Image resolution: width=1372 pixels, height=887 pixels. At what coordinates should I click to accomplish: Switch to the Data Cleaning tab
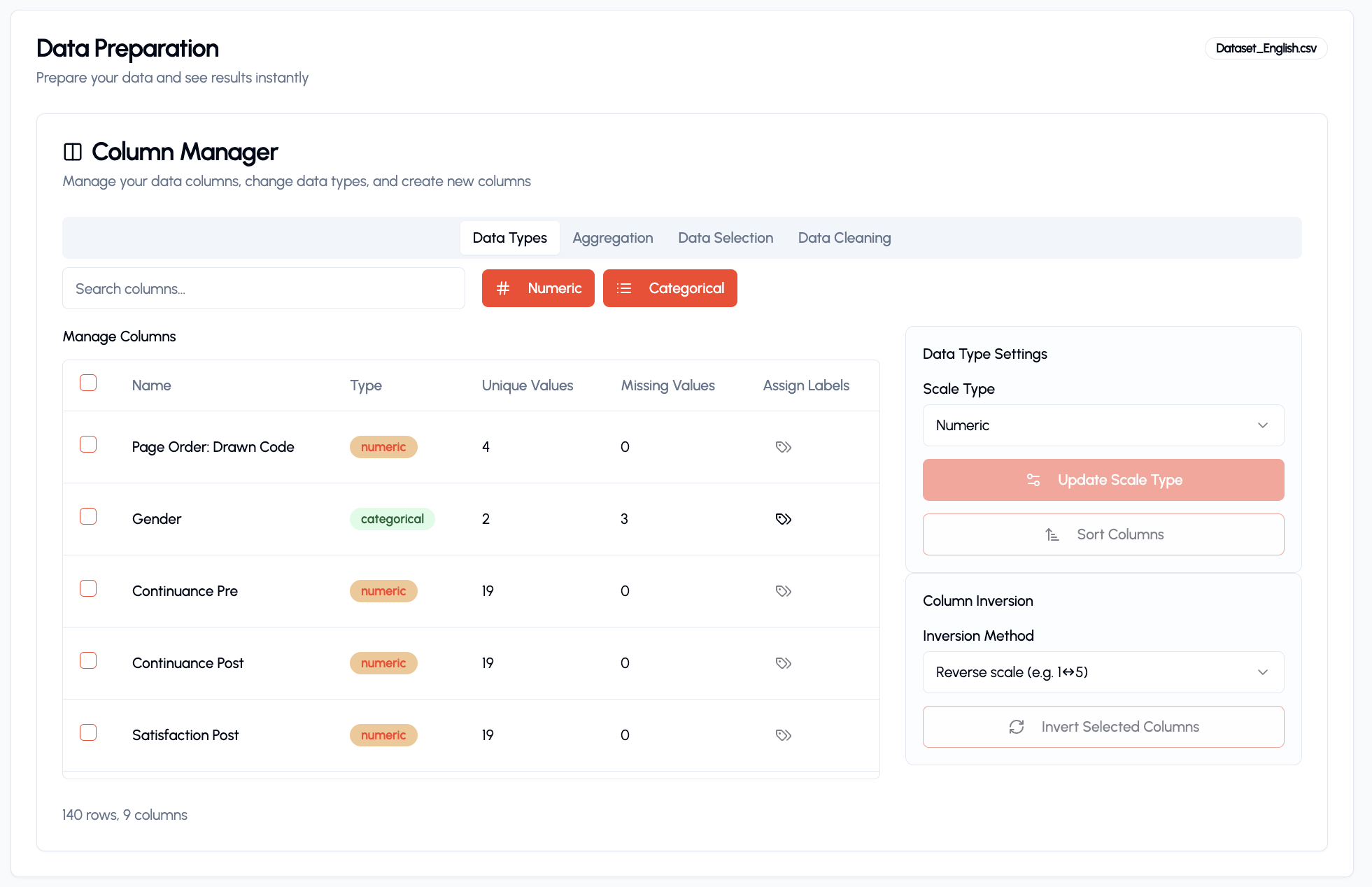844,238
